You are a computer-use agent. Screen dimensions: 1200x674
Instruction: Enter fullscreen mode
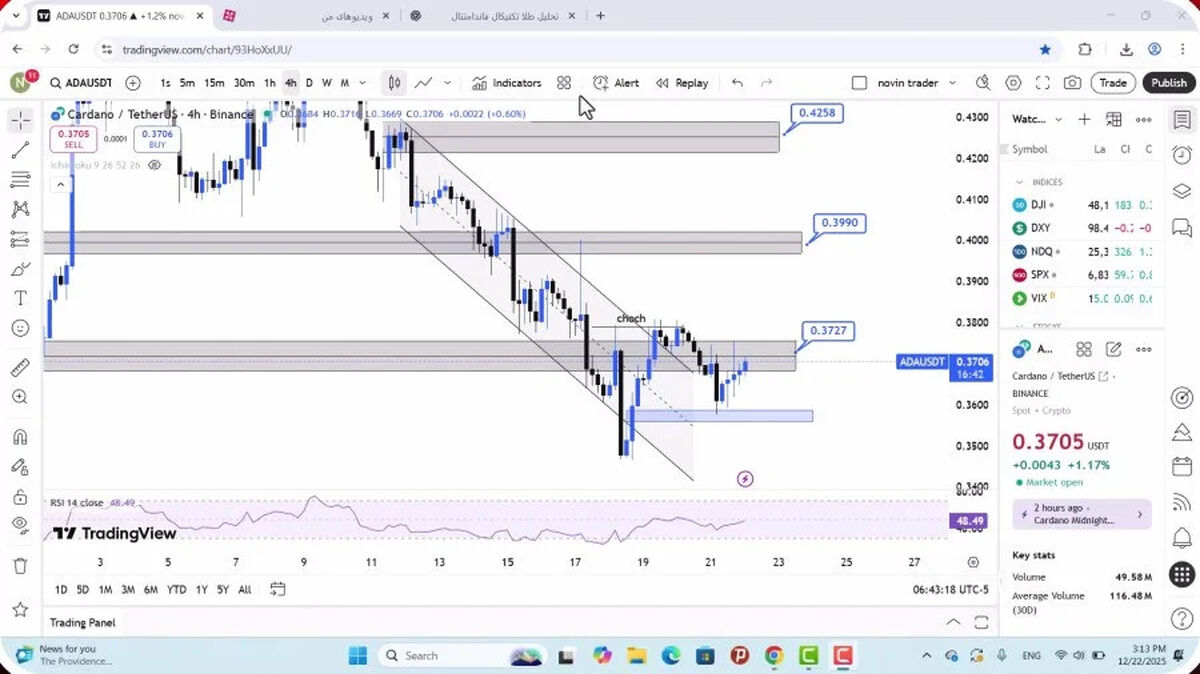pyautogui.click(x=1042, y=83)
